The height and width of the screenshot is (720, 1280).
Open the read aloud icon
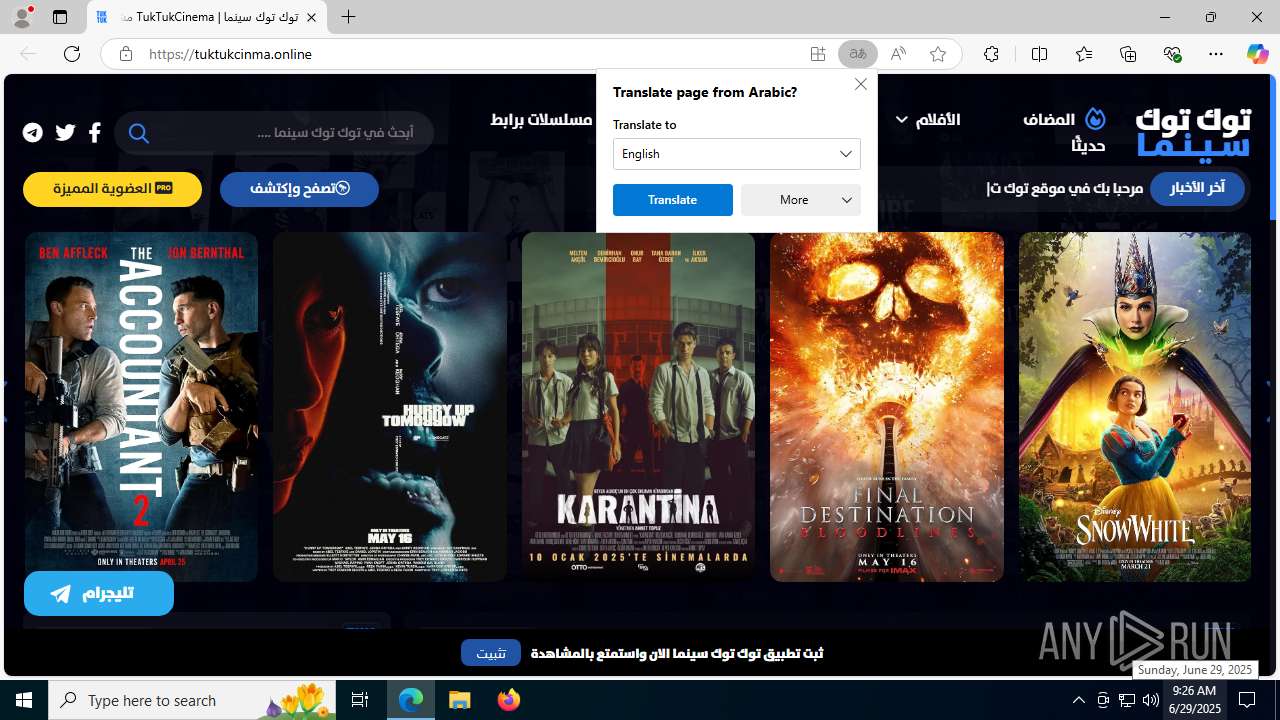898,54
